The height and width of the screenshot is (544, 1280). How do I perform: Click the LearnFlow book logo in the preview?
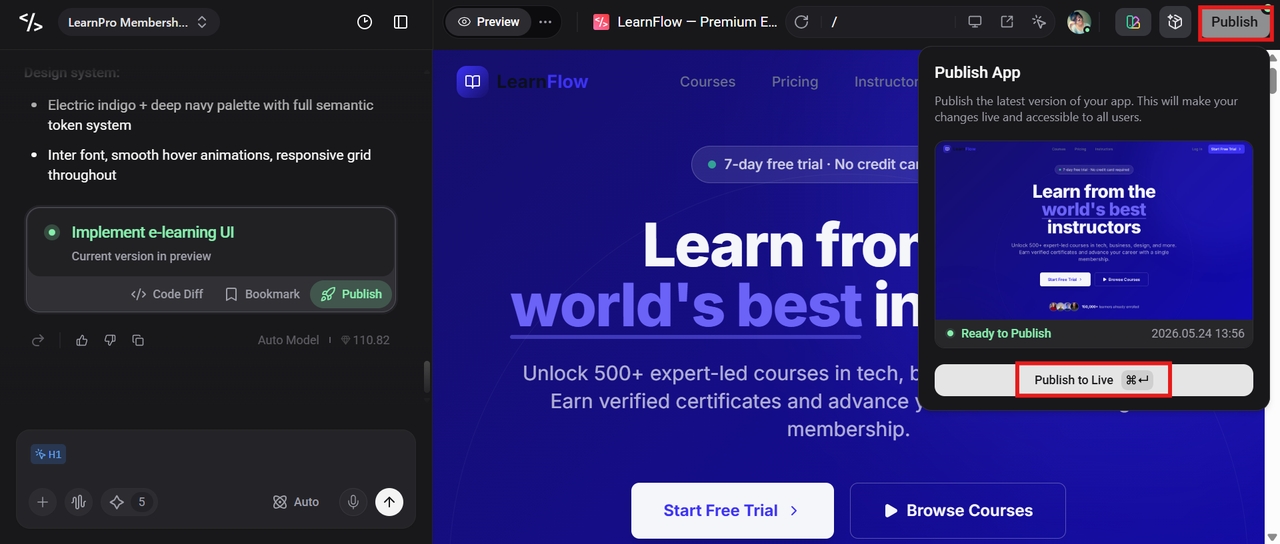coord(473,82)
